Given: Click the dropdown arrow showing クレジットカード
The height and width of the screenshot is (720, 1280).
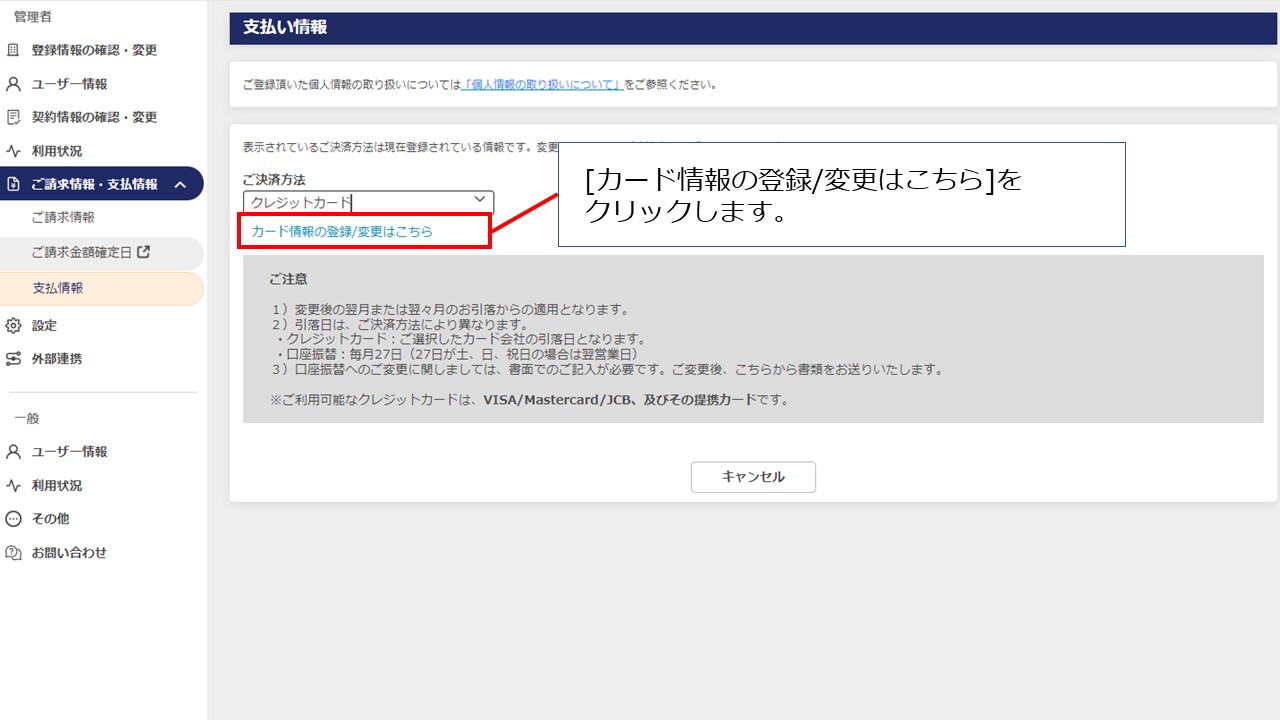Looking at the screenshot, I should [x=479, y=200].
